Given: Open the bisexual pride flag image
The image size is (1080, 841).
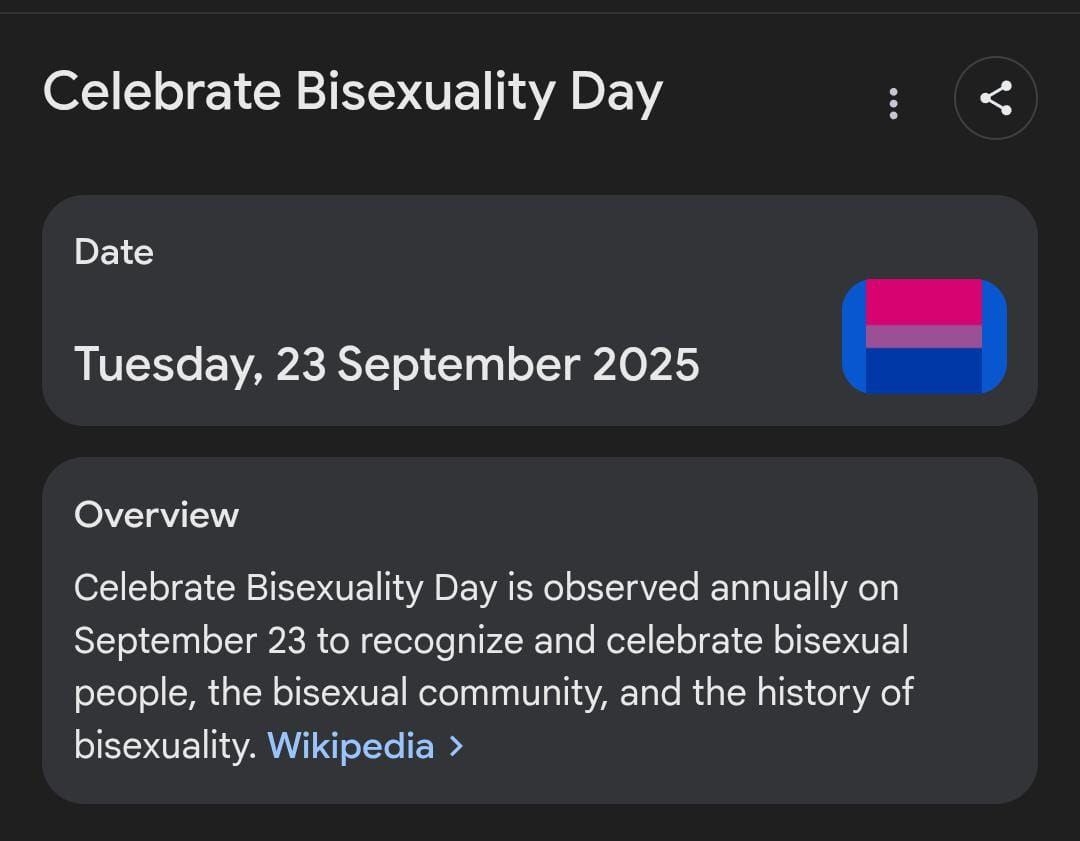Looking at the screenshot, I should tap(924, 336).
